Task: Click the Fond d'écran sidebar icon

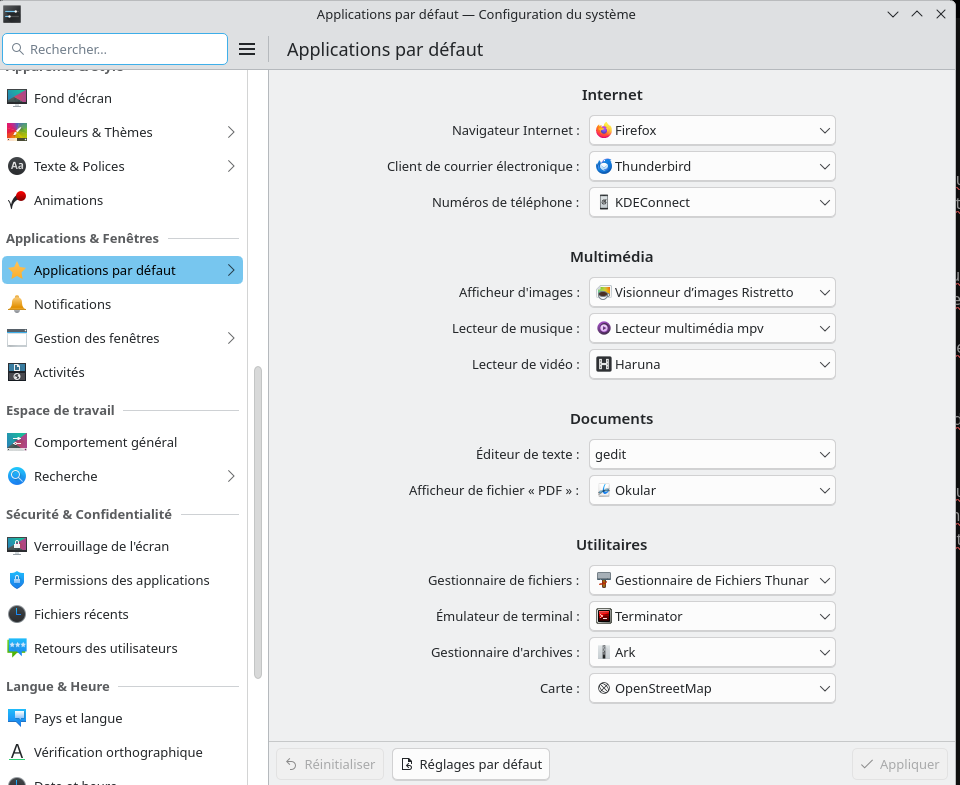Action: click(17, 98)
